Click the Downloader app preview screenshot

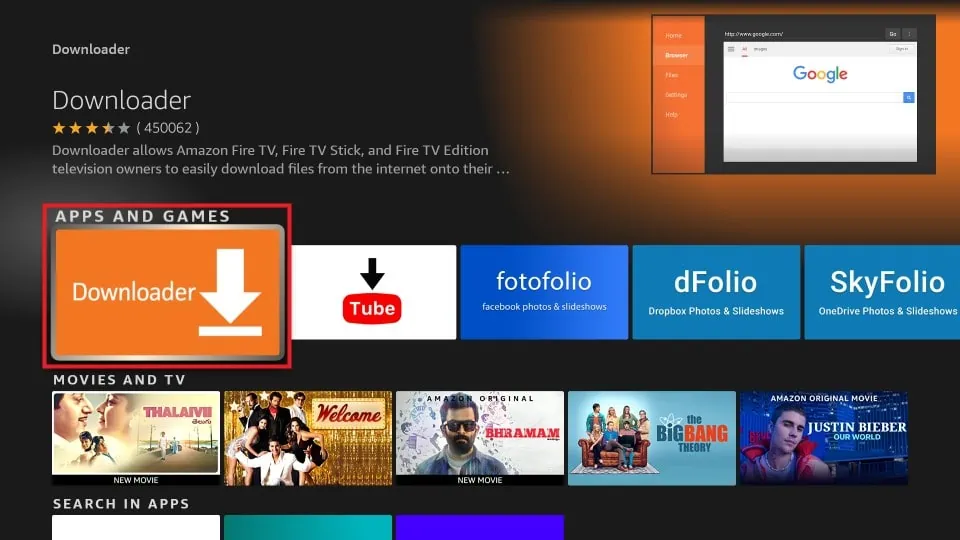pyautogui.click(x=793, y=94)
